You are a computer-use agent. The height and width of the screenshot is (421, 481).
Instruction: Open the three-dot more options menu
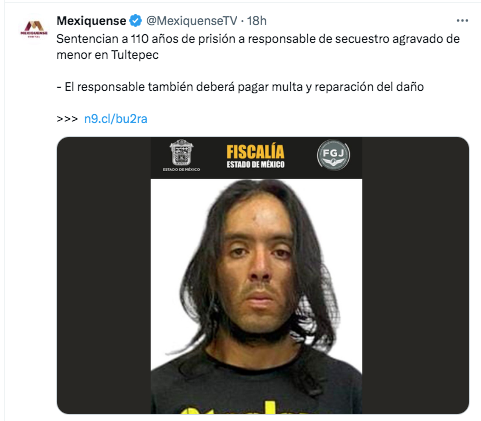pyautogui.click(x=462, y=21)
